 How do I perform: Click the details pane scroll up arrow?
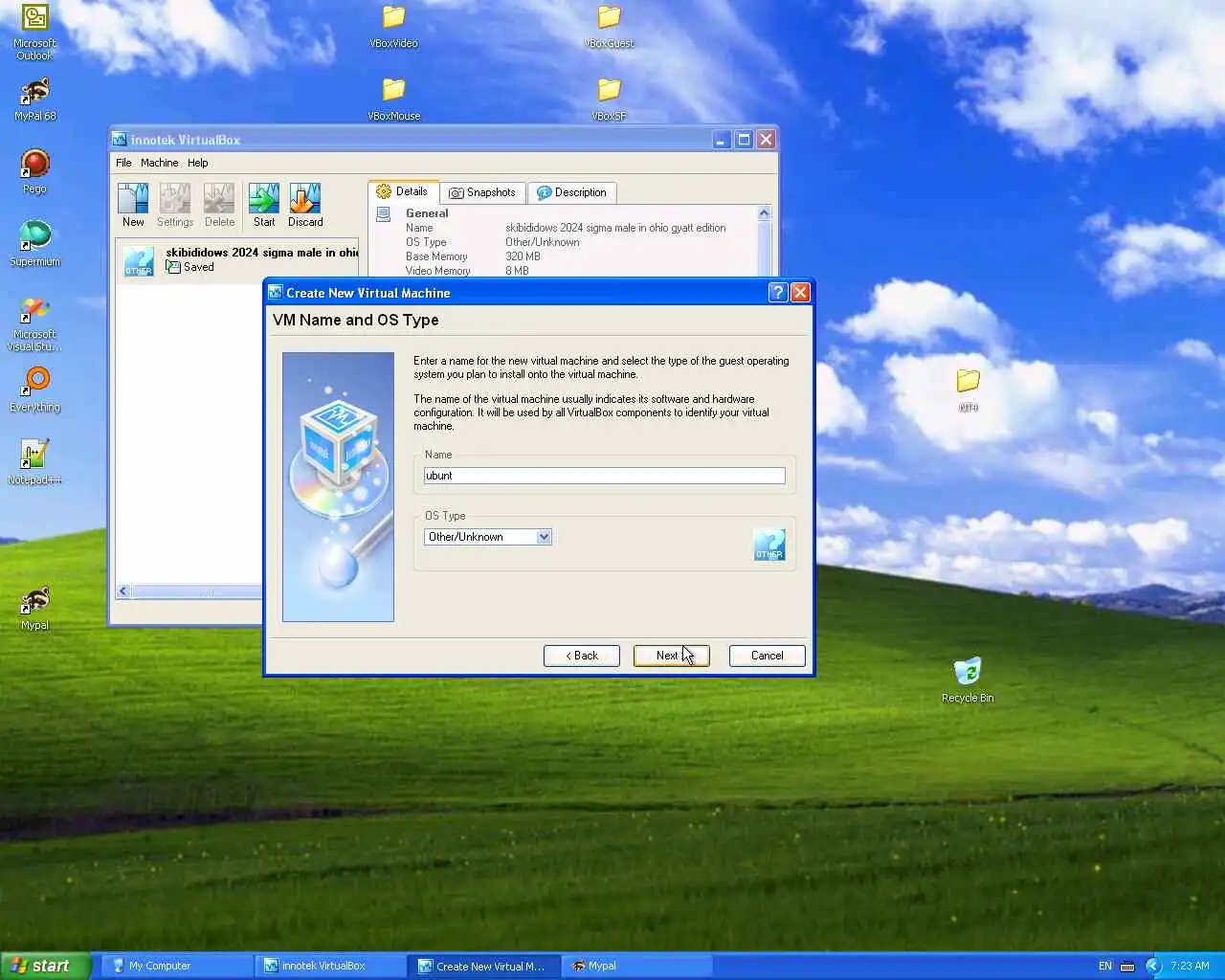(764, 213)
